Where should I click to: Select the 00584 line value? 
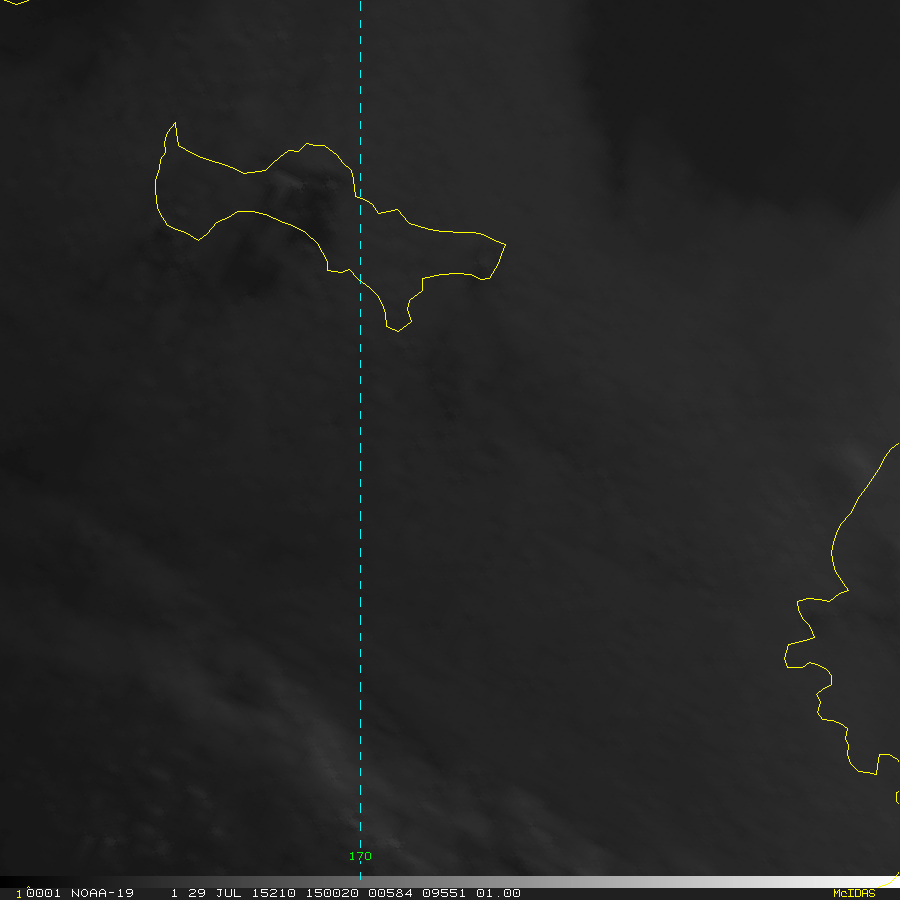coord(390,893)
